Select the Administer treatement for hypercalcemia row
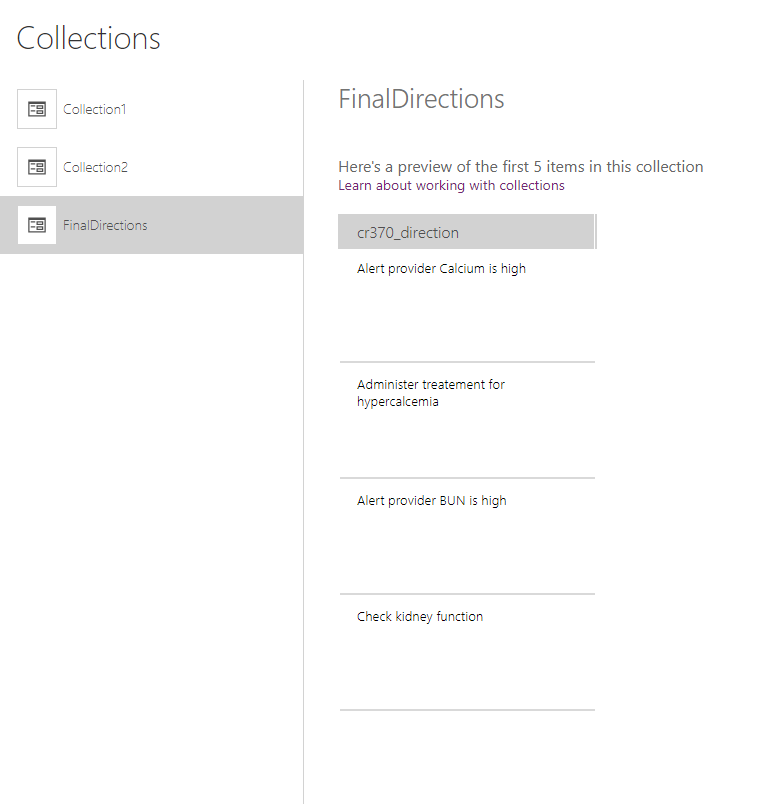 tap(431, 393)
